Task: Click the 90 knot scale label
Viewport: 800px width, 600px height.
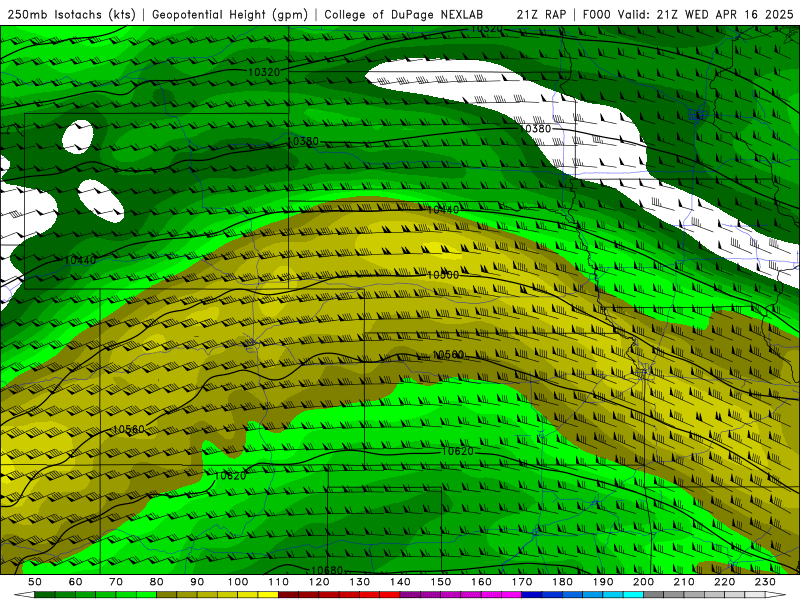Action: click(x=197, y=582)
